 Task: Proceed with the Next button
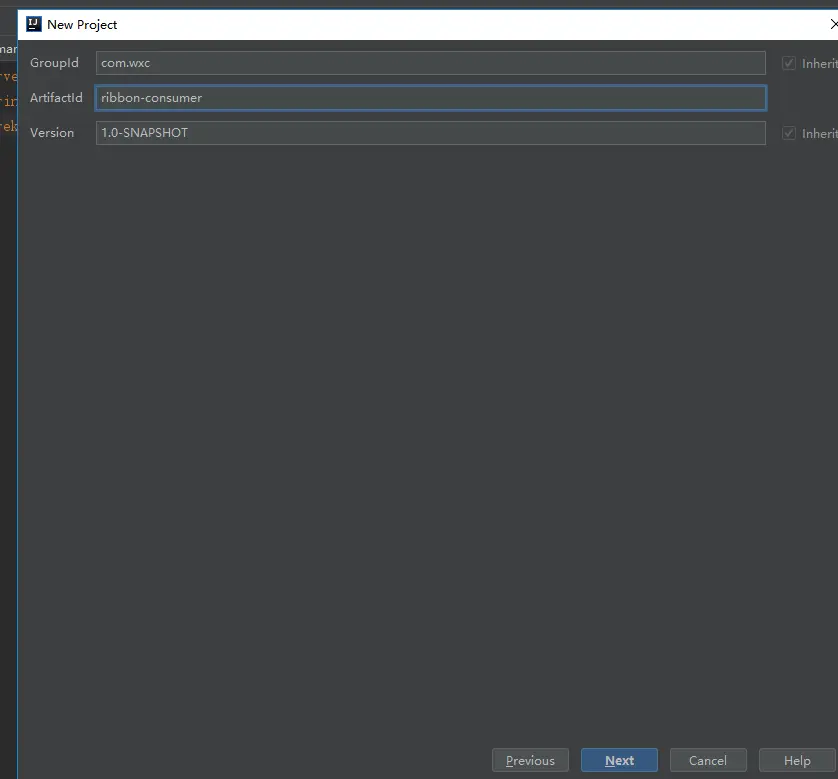(x=619, y=760)
